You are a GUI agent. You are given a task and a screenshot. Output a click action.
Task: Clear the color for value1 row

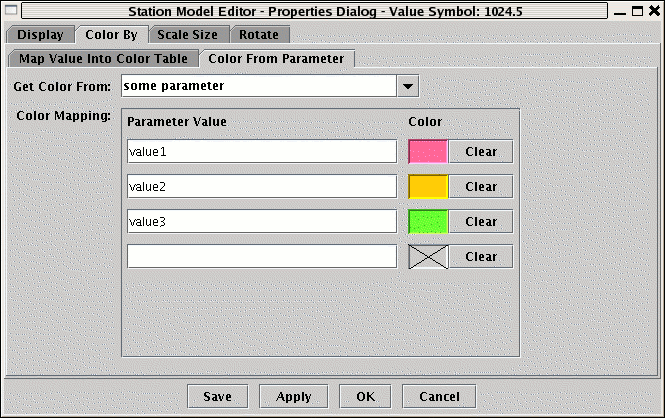click(x=480, y=152)
